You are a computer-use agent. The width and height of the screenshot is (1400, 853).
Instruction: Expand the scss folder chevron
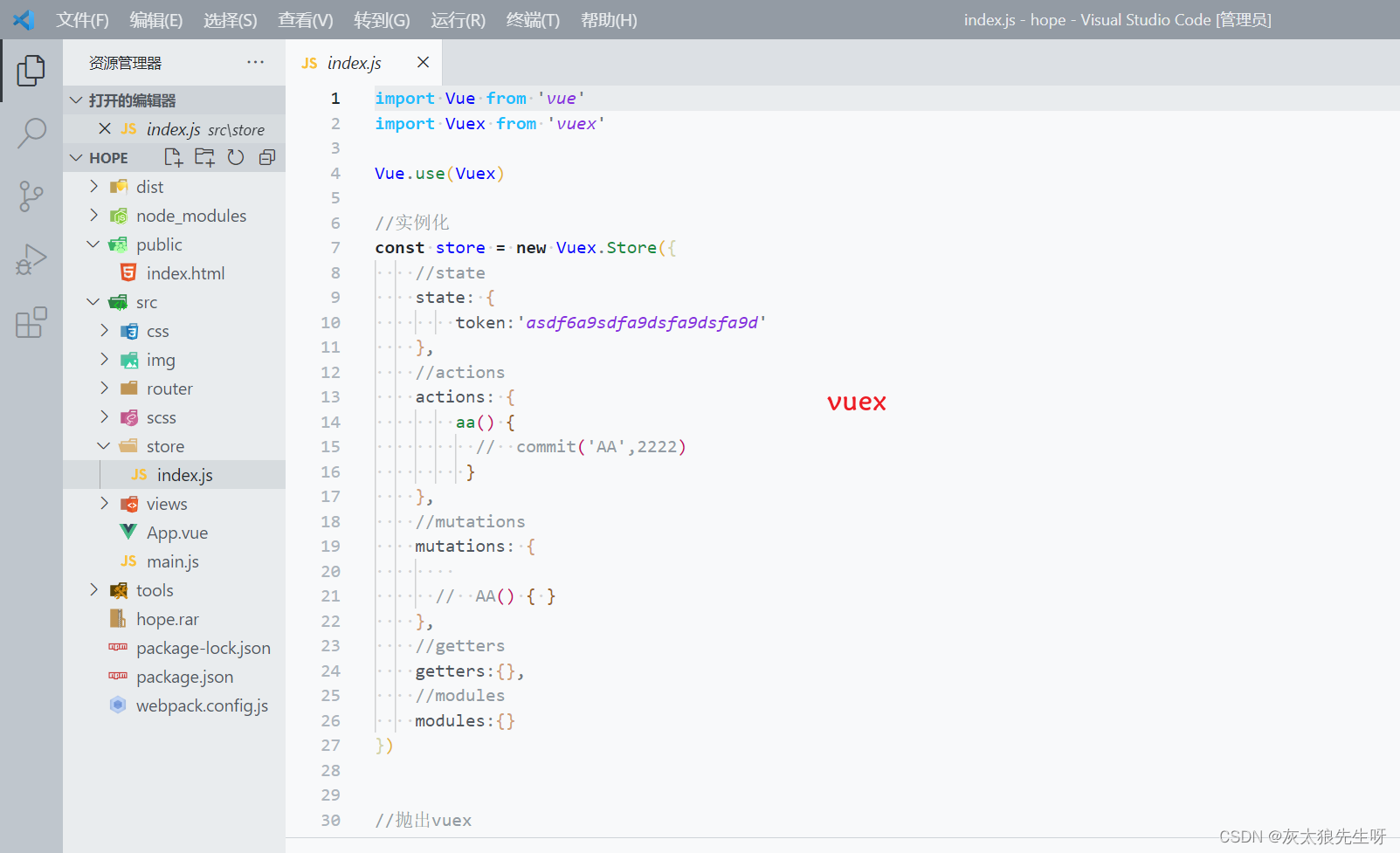[104, 416]
